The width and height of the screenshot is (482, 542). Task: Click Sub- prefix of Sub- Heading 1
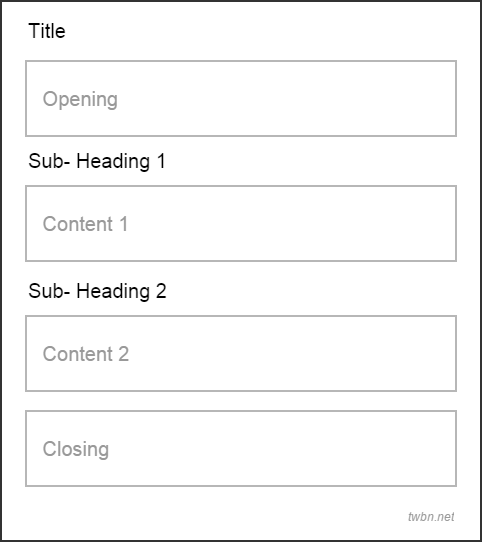49,161
